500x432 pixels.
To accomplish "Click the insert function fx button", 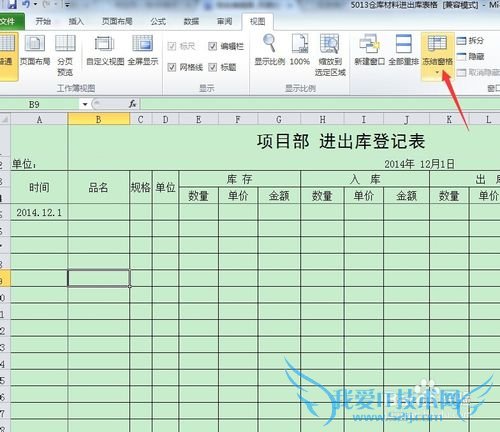I will 133,104.
